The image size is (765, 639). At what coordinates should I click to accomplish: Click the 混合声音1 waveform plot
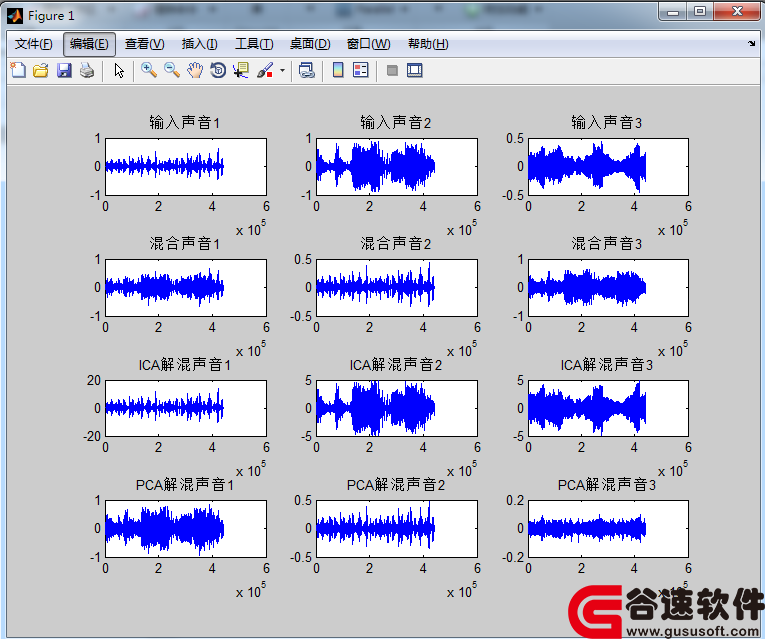coord(186,288)
